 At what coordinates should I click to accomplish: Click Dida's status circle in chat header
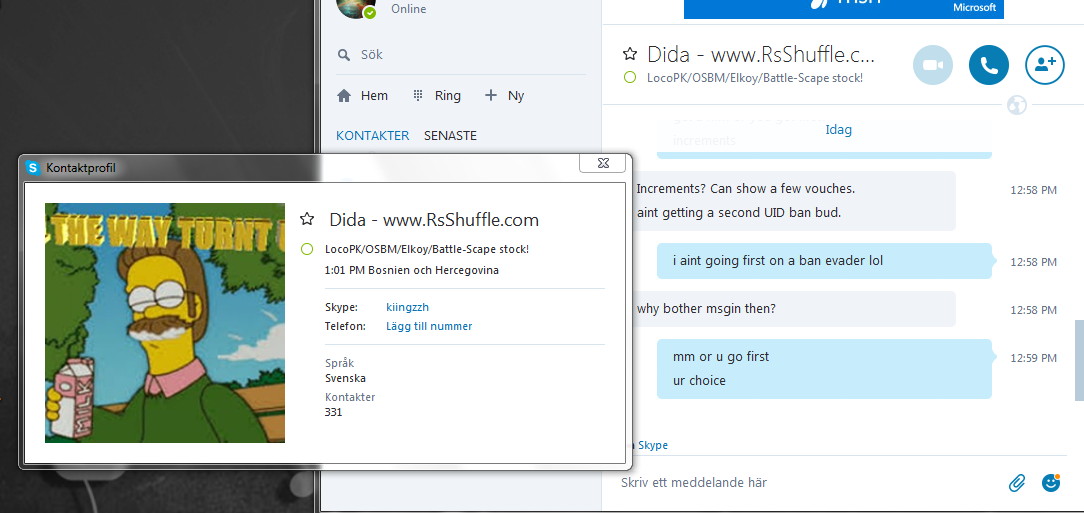(x=629, y=77)
